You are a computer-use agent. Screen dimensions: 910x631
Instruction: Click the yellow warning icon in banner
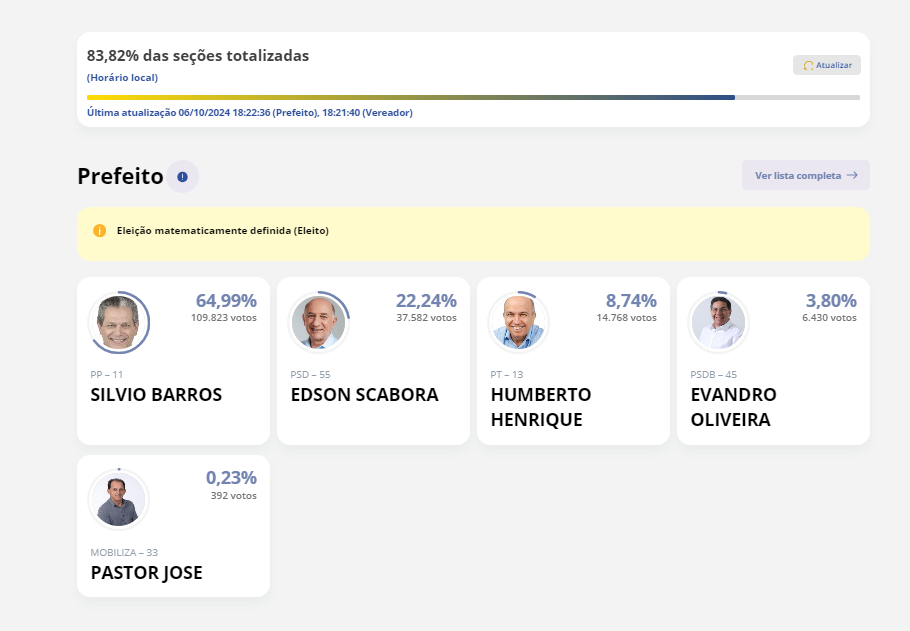tap(99, 231)
